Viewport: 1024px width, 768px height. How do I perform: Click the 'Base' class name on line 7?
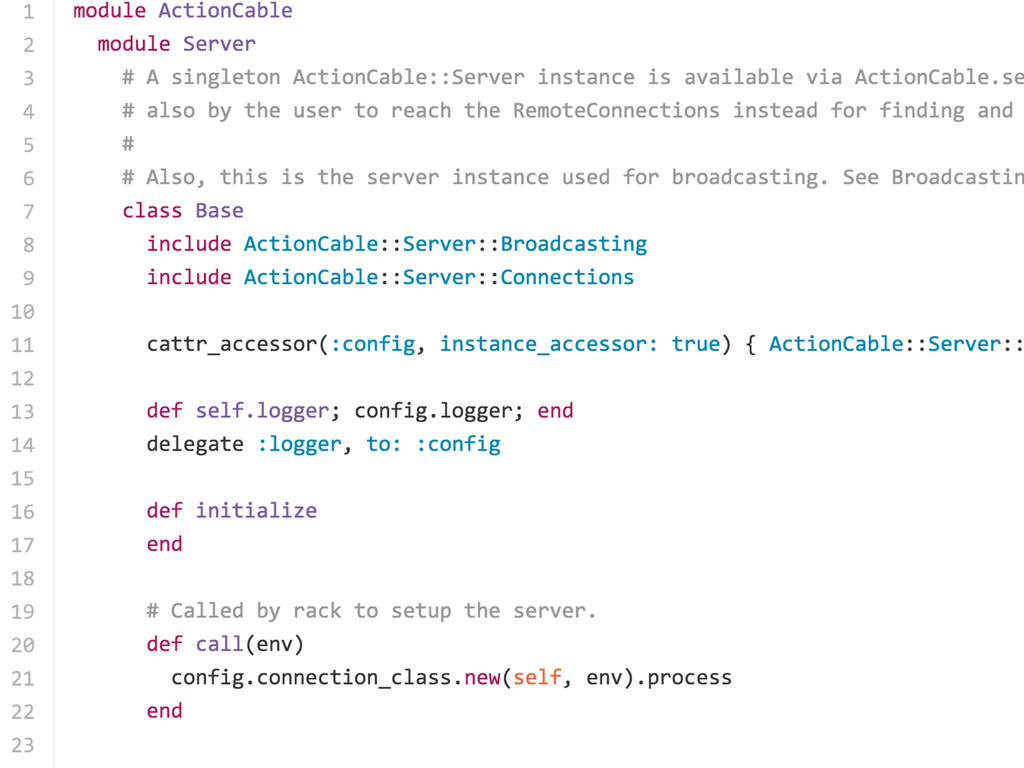coord(219,210)
